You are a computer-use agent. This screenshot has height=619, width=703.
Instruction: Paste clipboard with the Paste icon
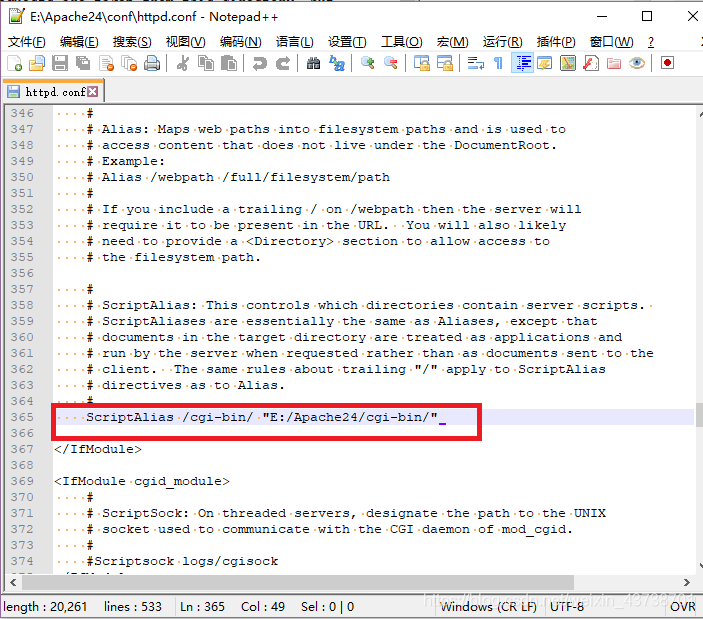coord(229,63)
